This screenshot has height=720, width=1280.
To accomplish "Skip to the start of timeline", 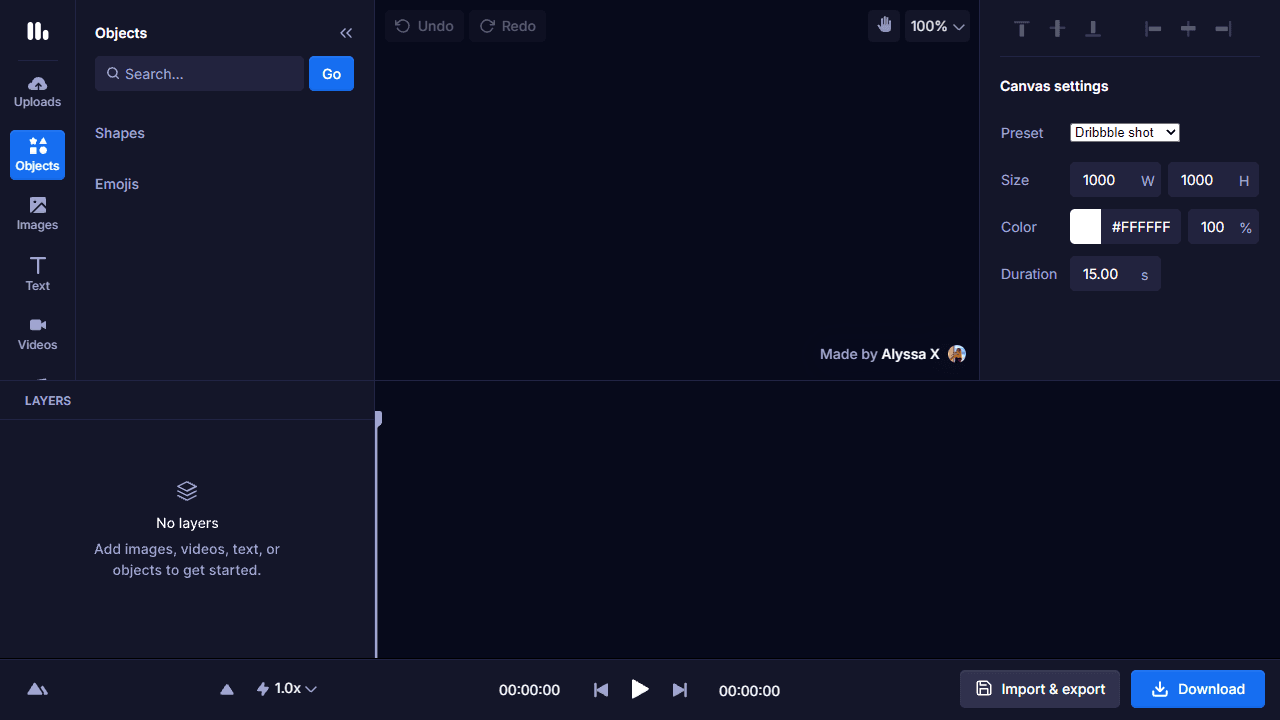I will (601, 690).
